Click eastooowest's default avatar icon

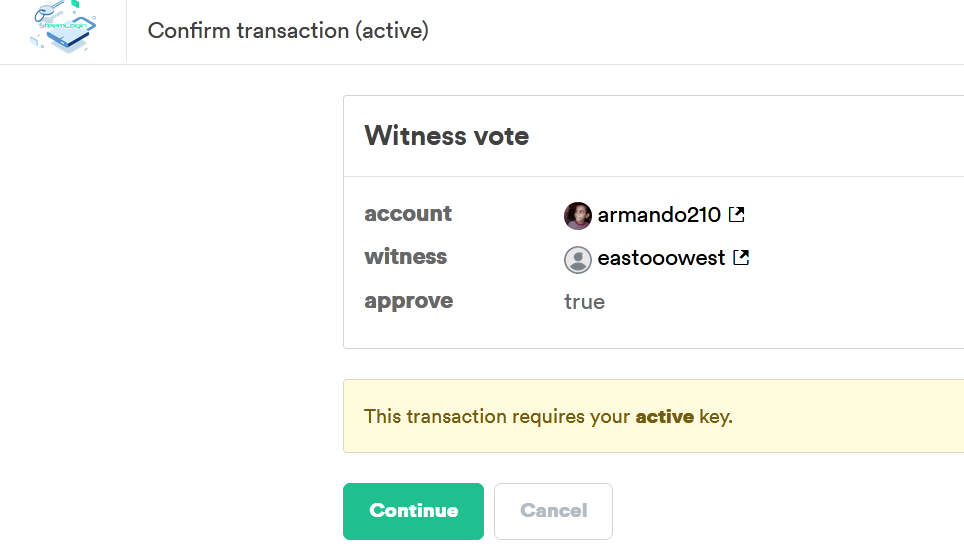click(x=577, y=259)
